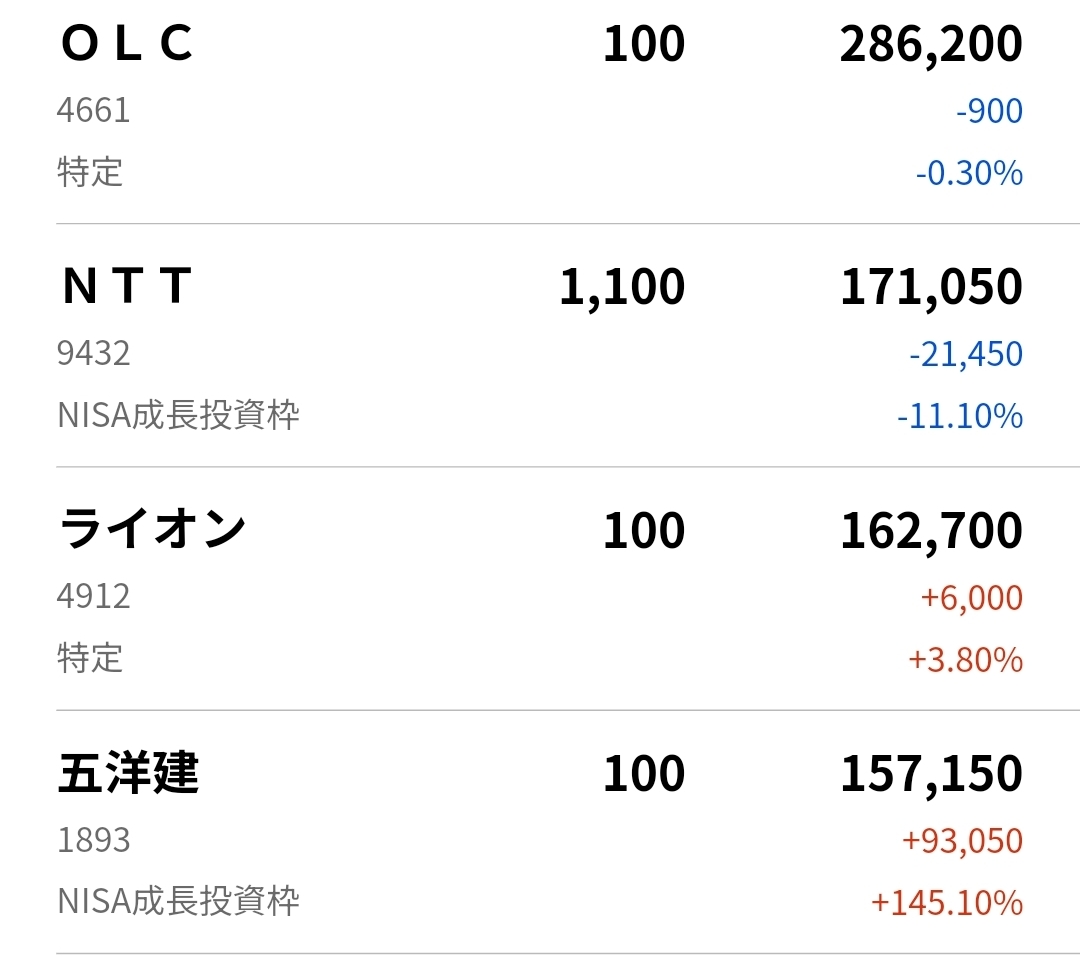Tap 五洋建's +145.10% gain percentage
1080x961 pixels.
[947, 903]
